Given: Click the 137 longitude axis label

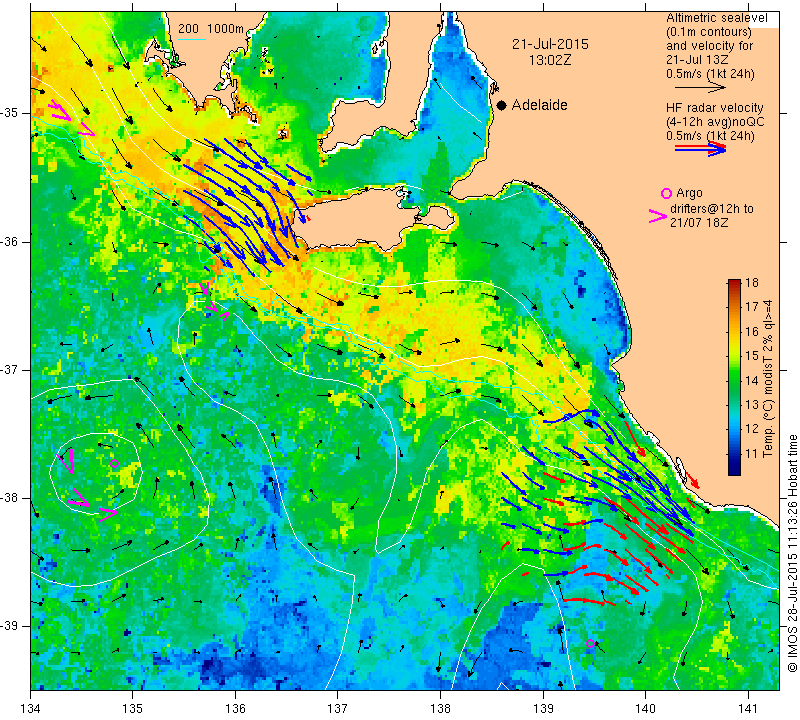Looking at the screenshot, I should point(338,708).
